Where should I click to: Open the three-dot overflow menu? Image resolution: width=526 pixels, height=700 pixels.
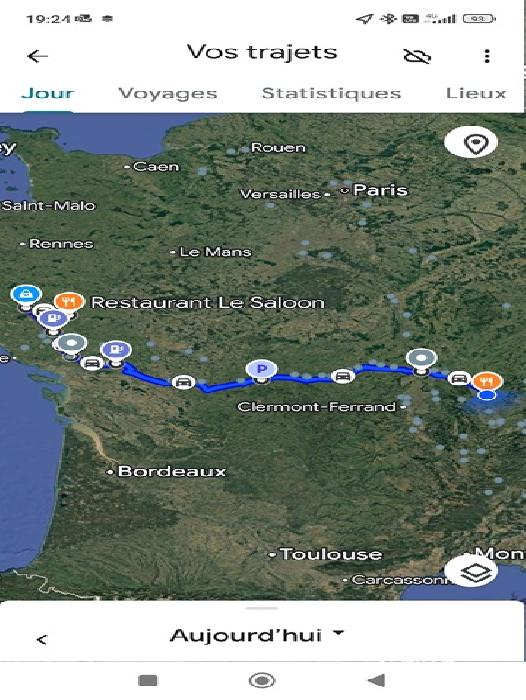pos(487,56)
